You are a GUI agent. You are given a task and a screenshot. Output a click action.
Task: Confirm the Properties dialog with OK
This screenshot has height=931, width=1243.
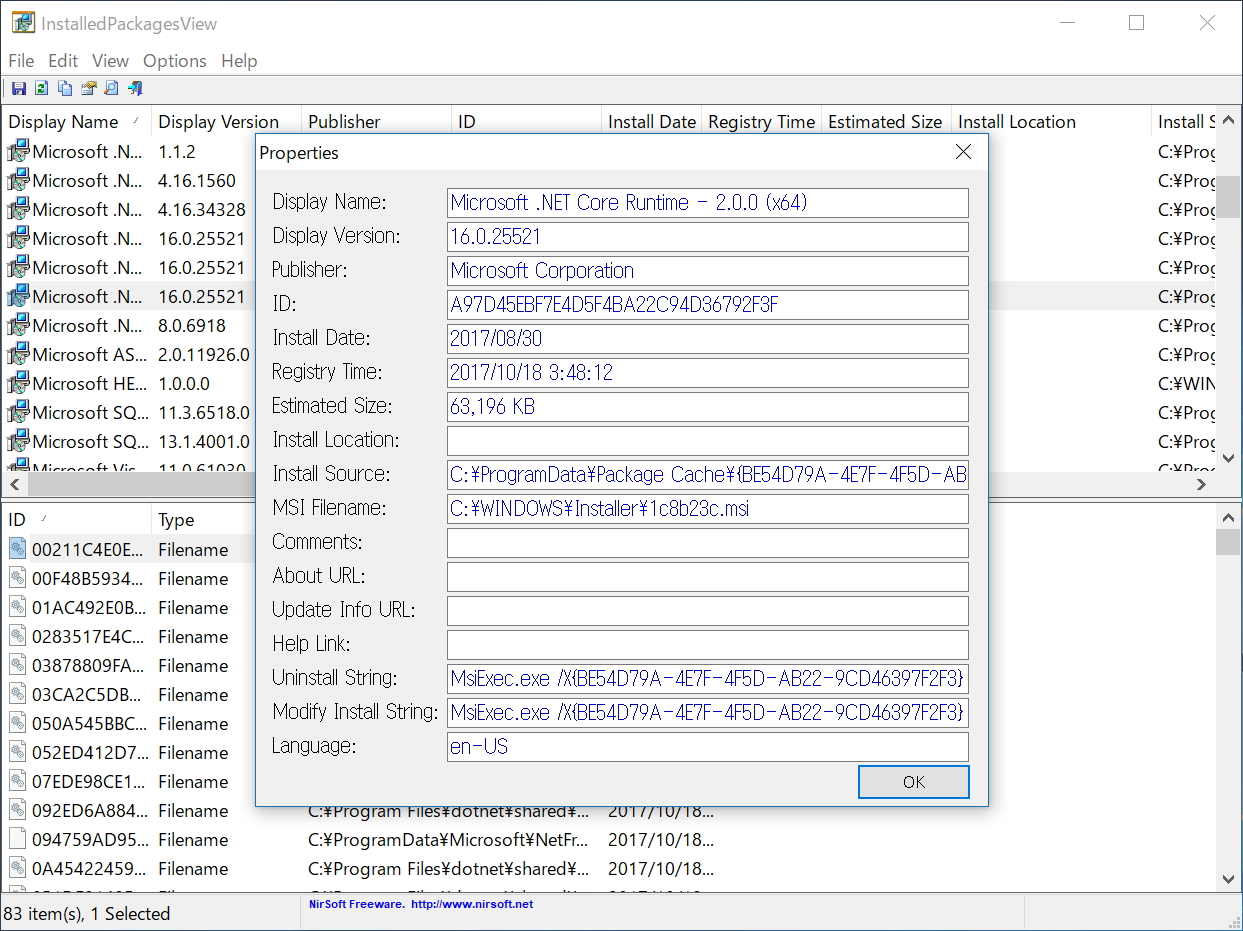[914, 782]
